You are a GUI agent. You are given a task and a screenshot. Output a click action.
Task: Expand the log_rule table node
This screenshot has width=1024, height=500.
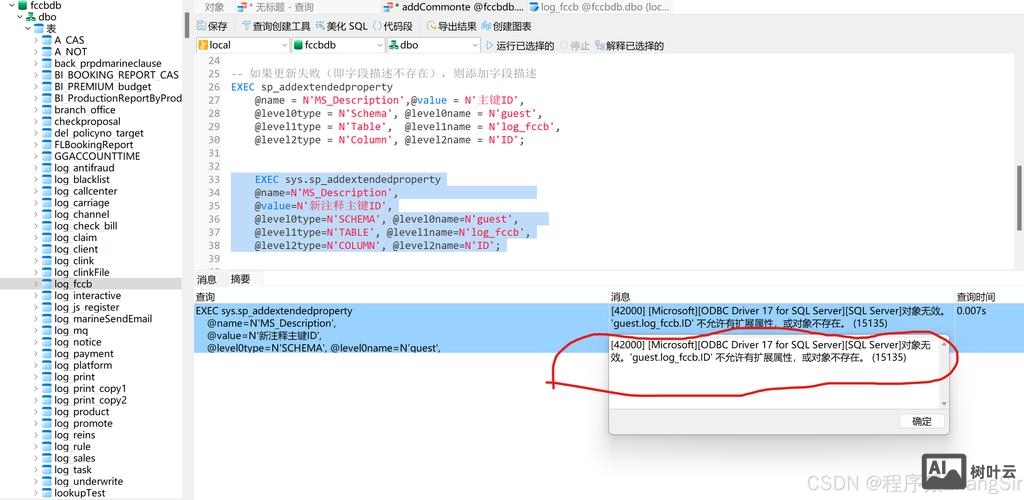point(35,446)
